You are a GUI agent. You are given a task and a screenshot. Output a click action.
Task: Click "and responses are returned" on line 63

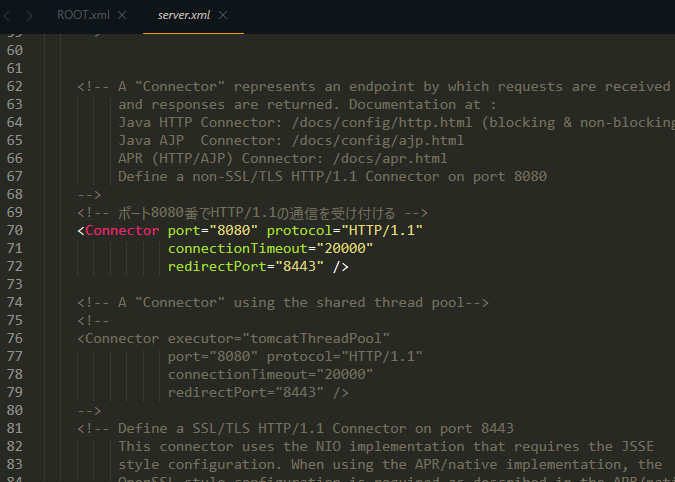click(x=225, y=105)
